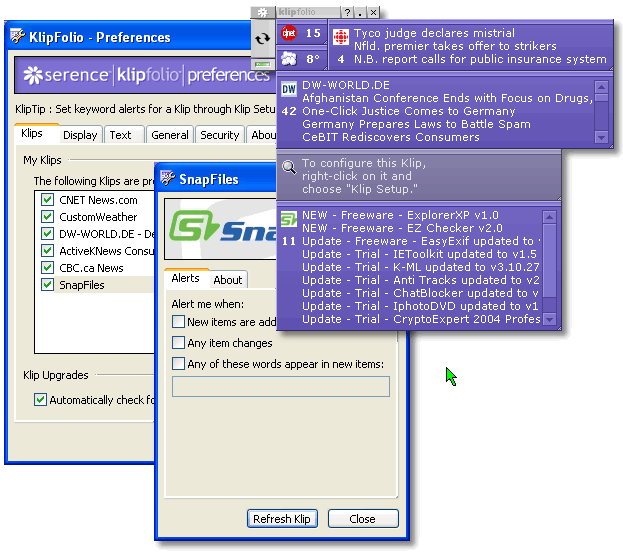Click the CBC logo icon
623x552 pixels.
(341, 38)
